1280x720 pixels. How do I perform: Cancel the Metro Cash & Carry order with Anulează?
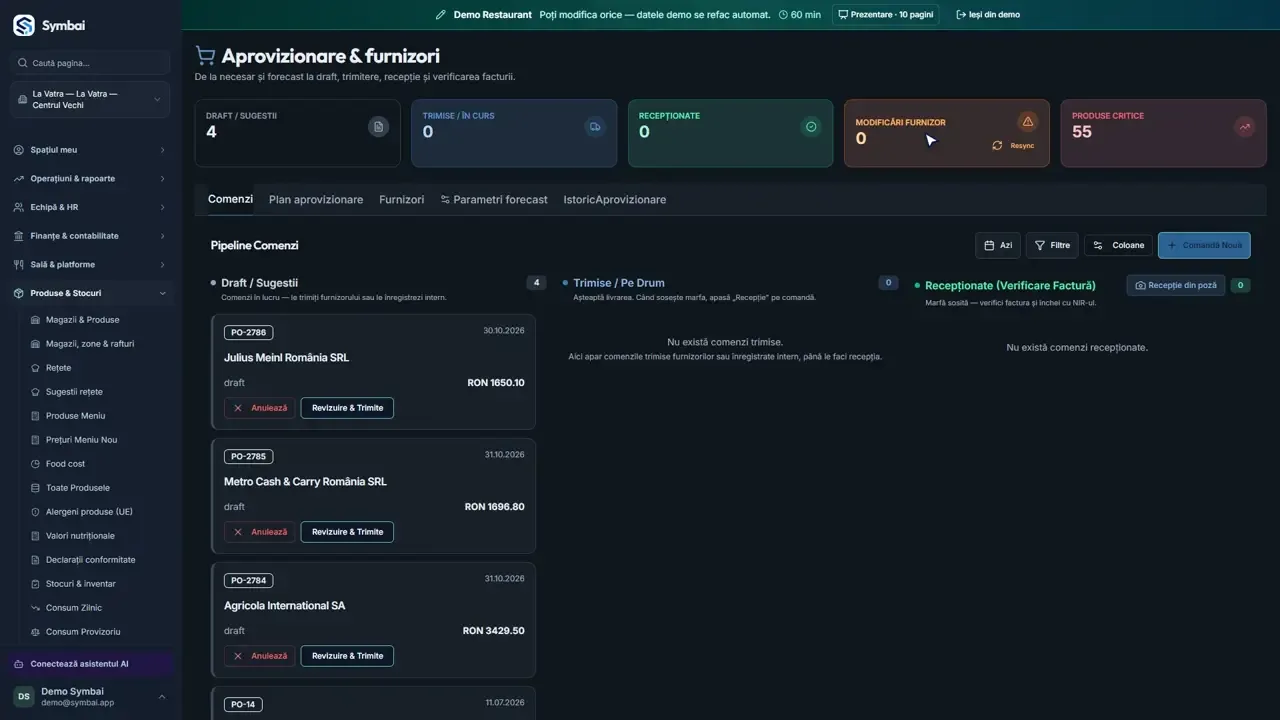259,532
